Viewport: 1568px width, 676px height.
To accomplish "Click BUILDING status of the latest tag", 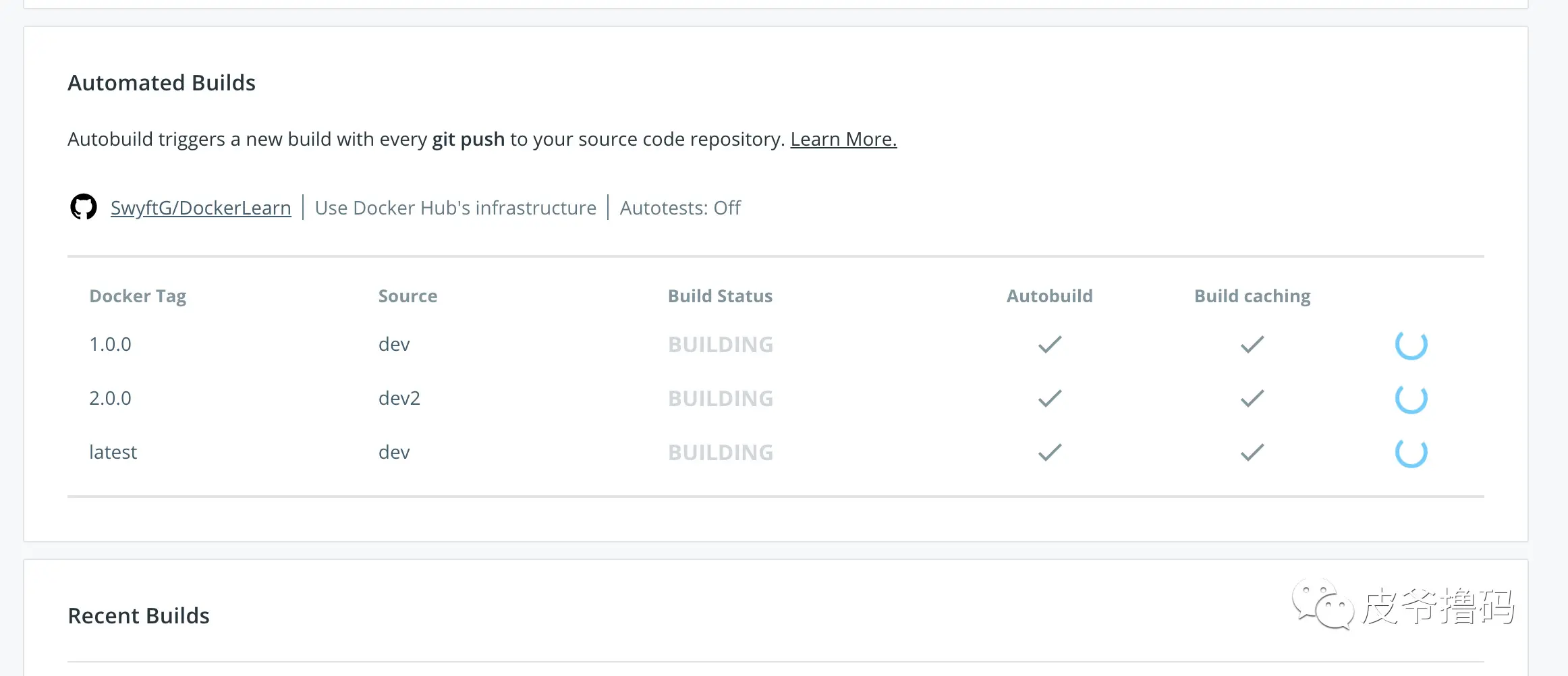I will point(721,453).
